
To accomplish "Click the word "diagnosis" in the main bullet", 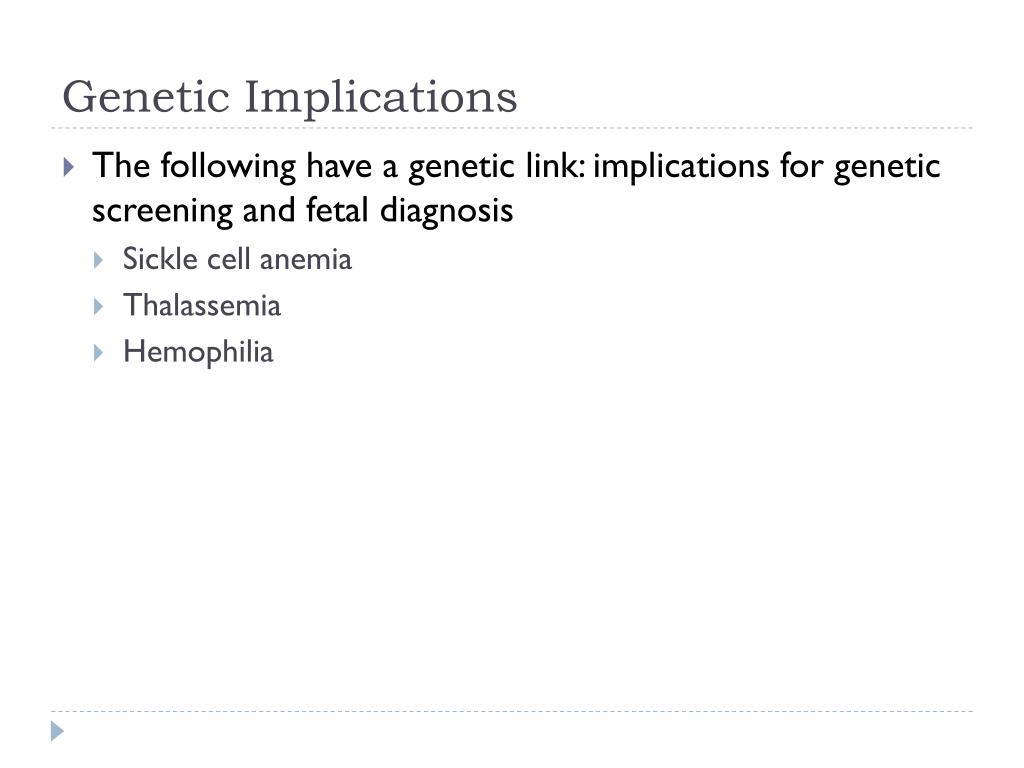I will [x=446, y=210].
